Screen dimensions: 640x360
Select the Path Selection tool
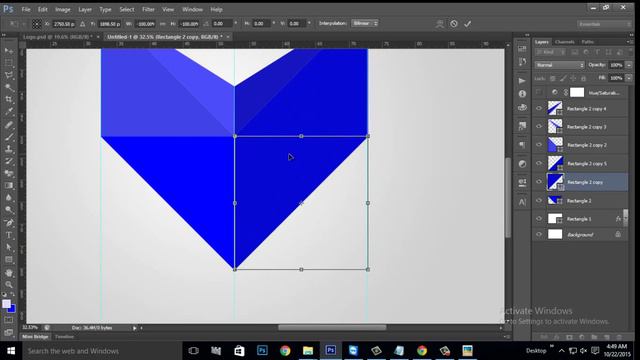[x=9, y=247]
